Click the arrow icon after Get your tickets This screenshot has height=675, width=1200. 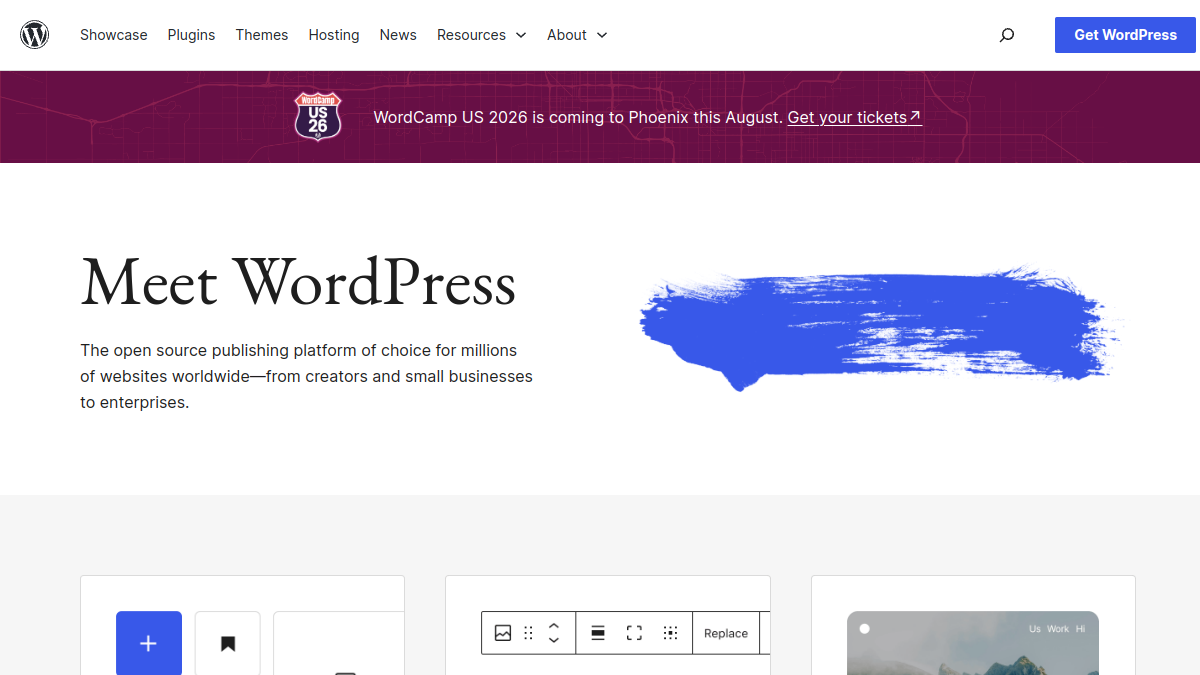coord(915,116)
